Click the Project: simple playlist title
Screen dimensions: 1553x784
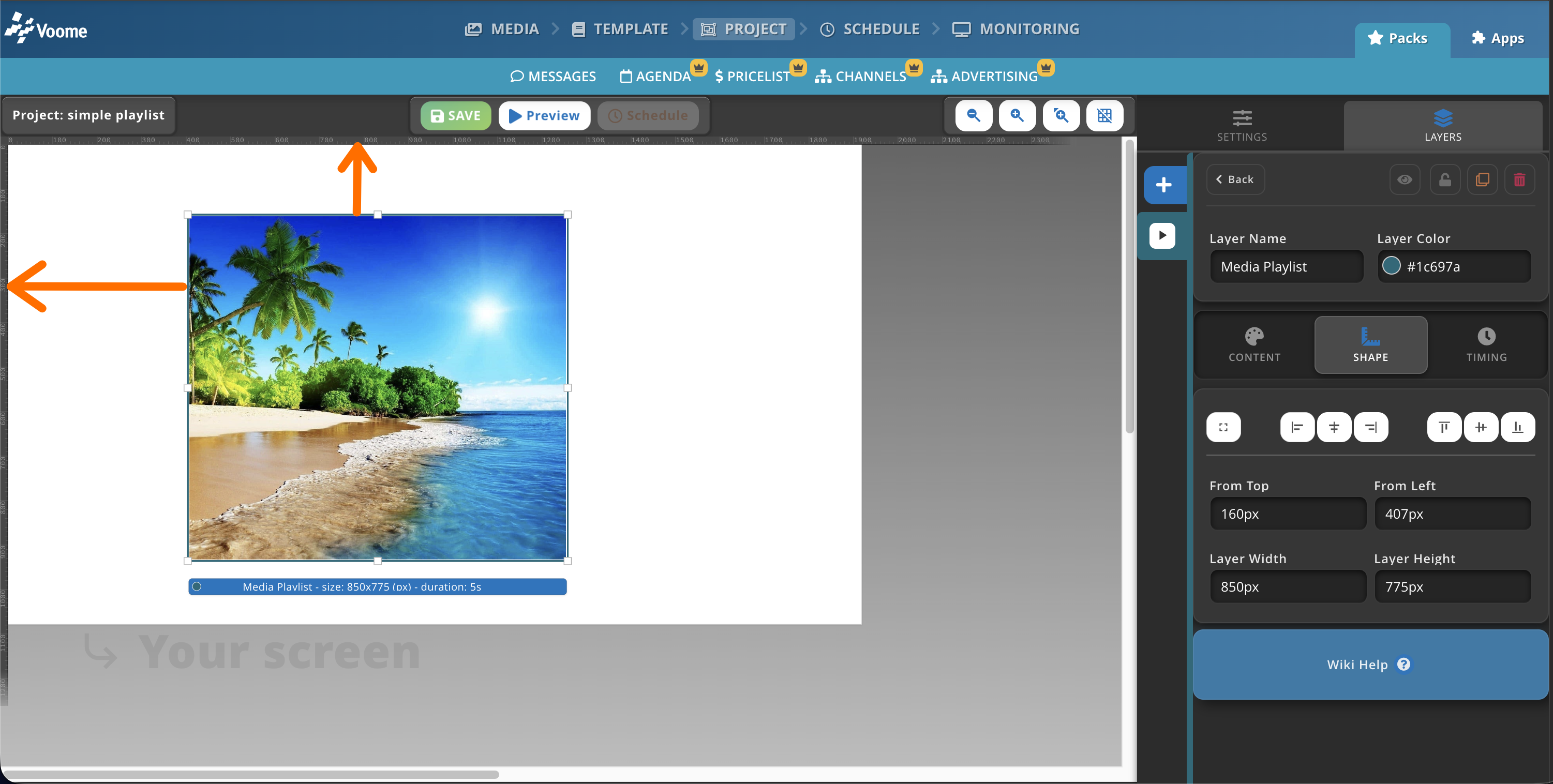pos(88,115)
